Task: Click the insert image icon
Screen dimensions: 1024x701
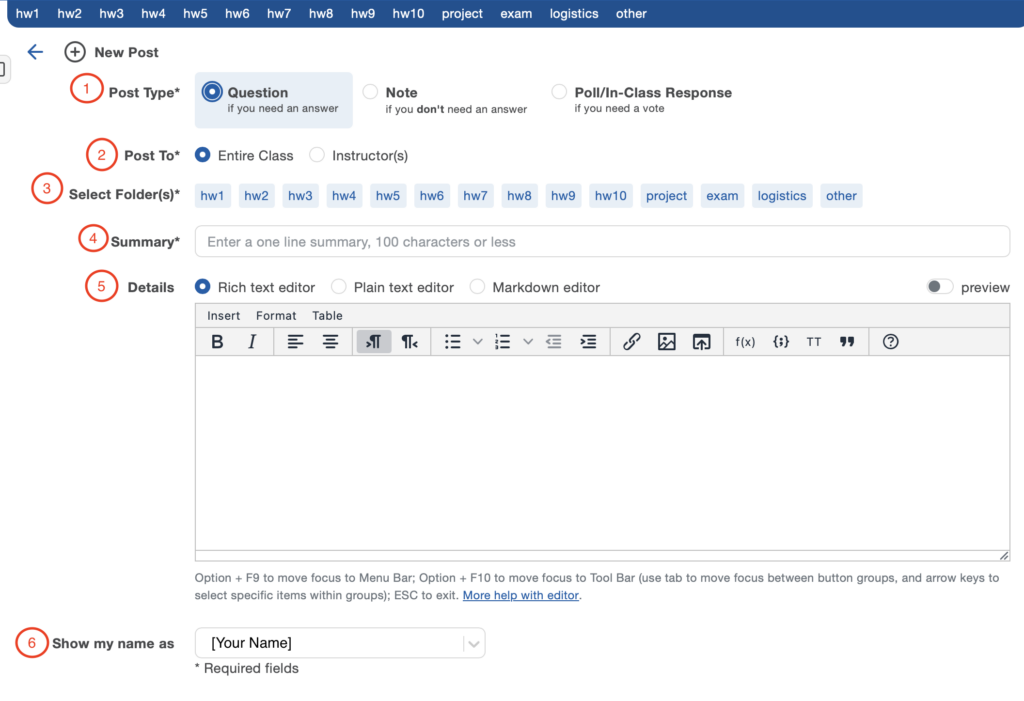Action: [x=667, y=342]
